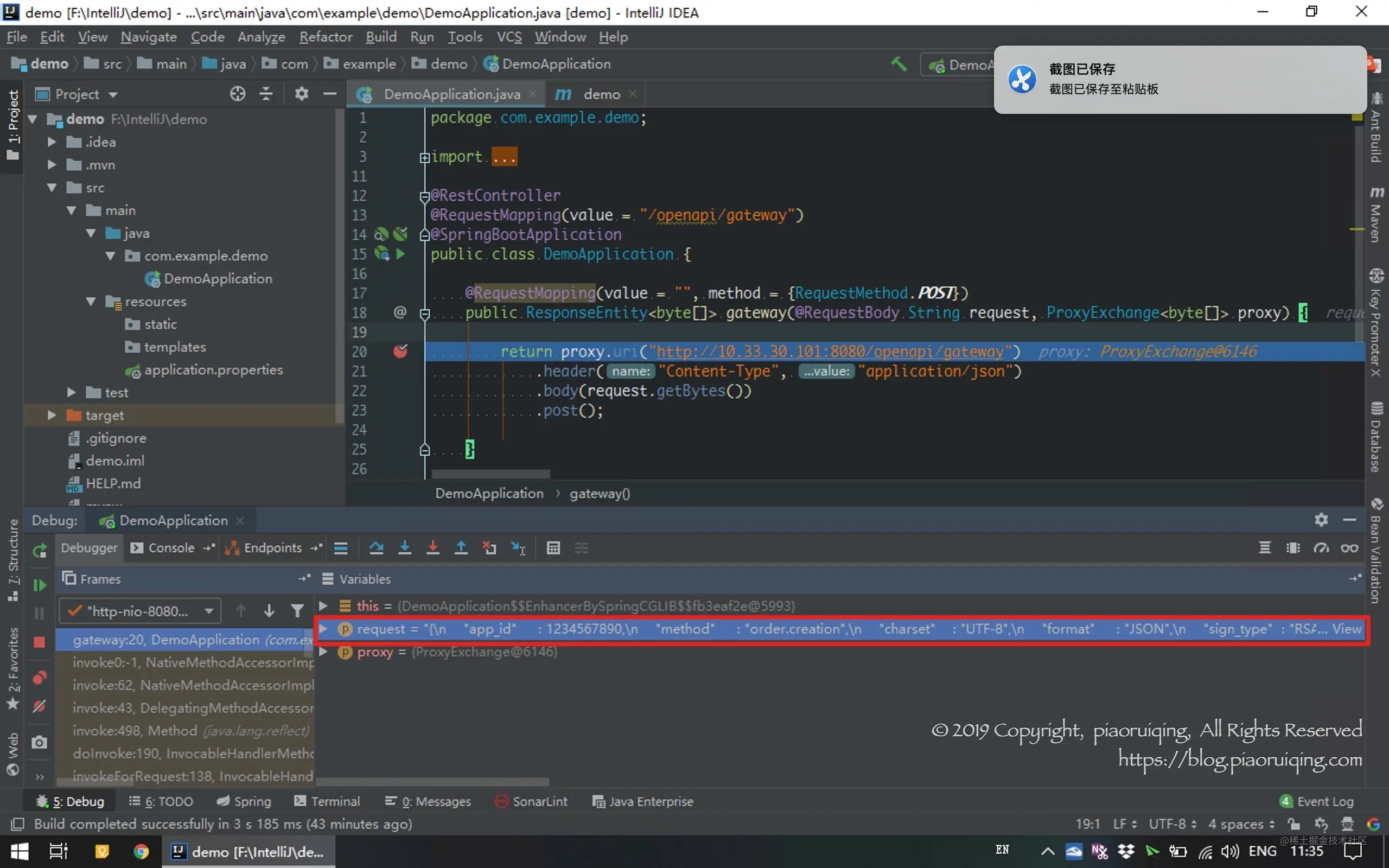
Task: Click the Step Into debugger icon
Action: click(405, 548)
